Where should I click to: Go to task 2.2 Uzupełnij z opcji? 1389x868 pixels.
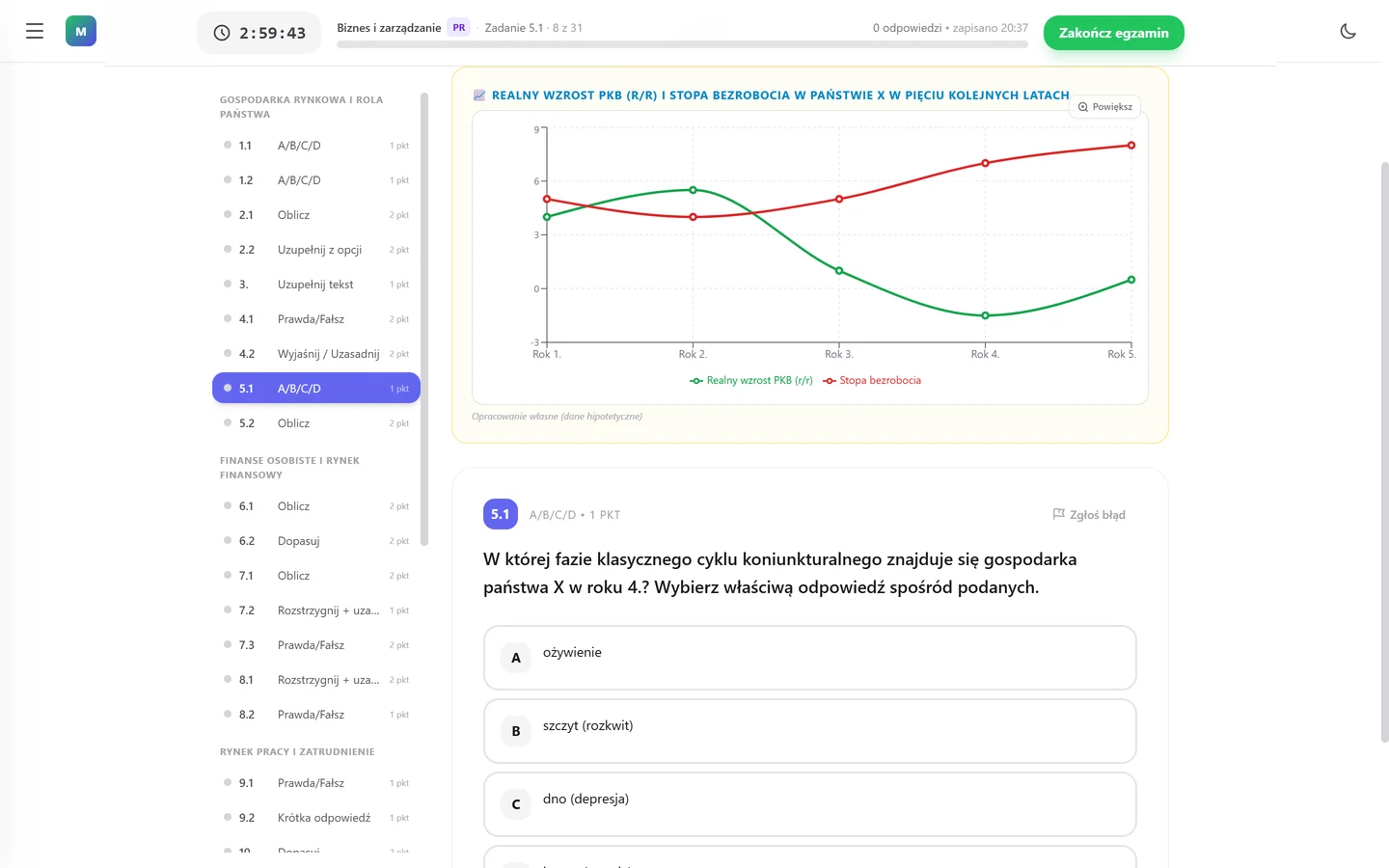tap(316, 250)
